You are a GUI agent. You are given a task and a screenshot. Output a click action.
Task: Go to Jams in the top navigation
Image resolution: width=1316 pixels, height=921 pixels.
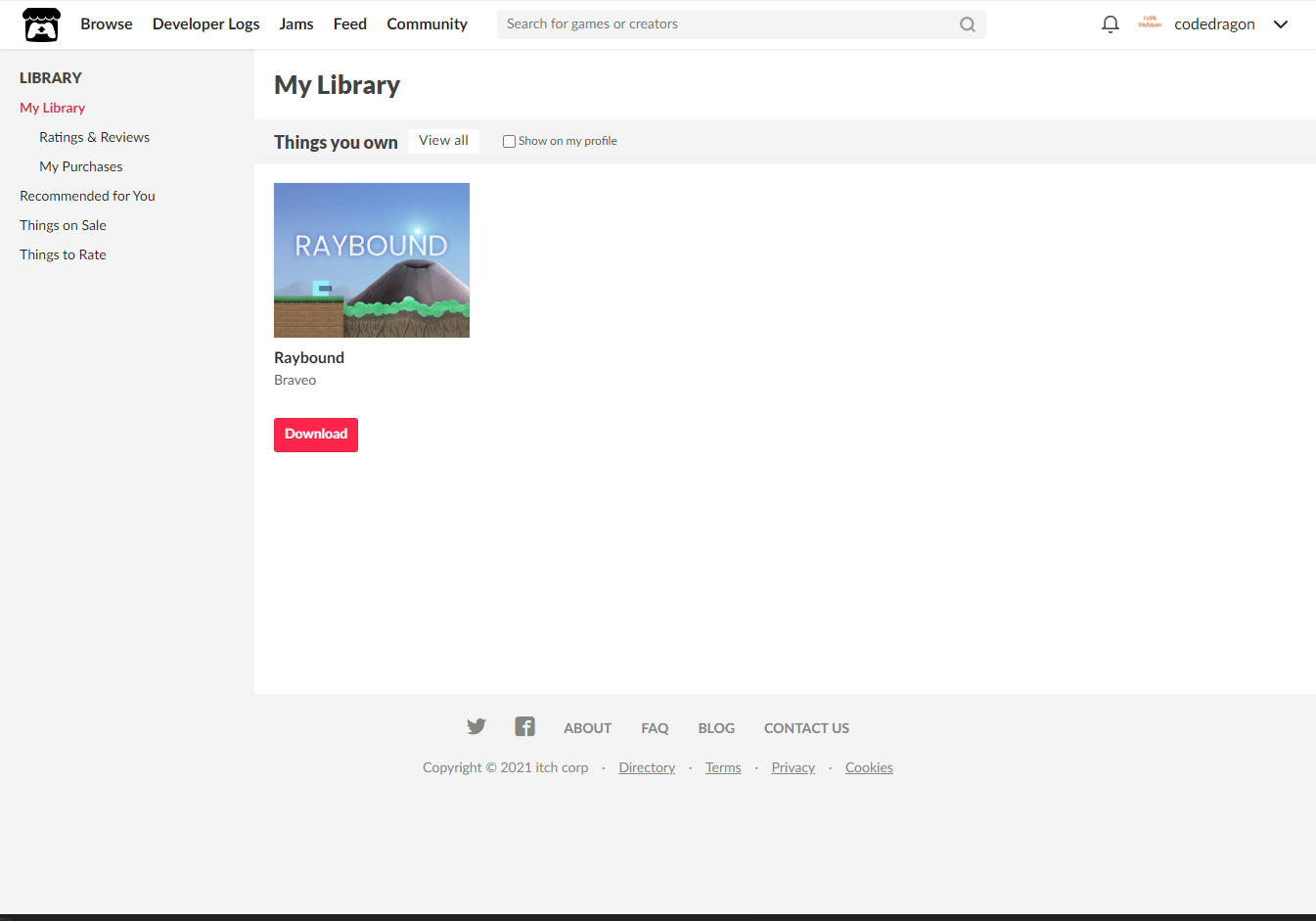[x=296, y=23]
